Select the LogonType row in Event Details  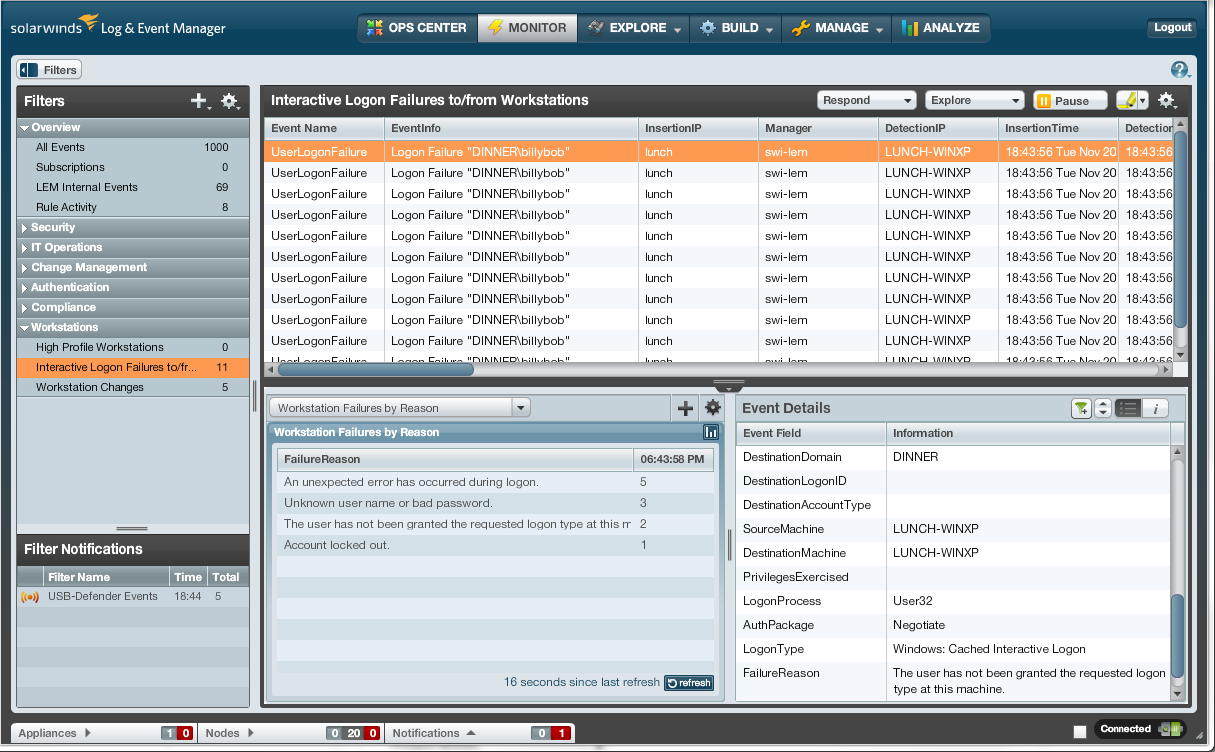pyautogui.click(x=953, y=649)
